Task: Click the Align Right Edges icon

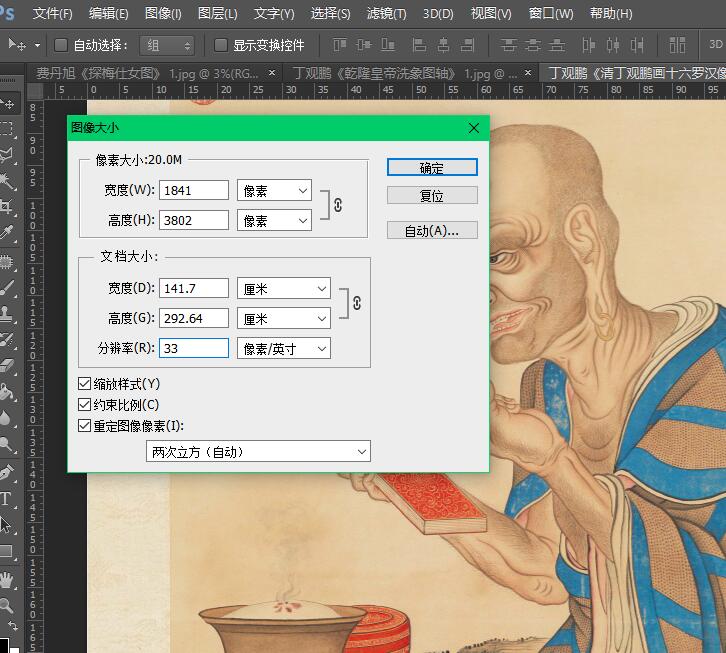Action: point(468,45)
